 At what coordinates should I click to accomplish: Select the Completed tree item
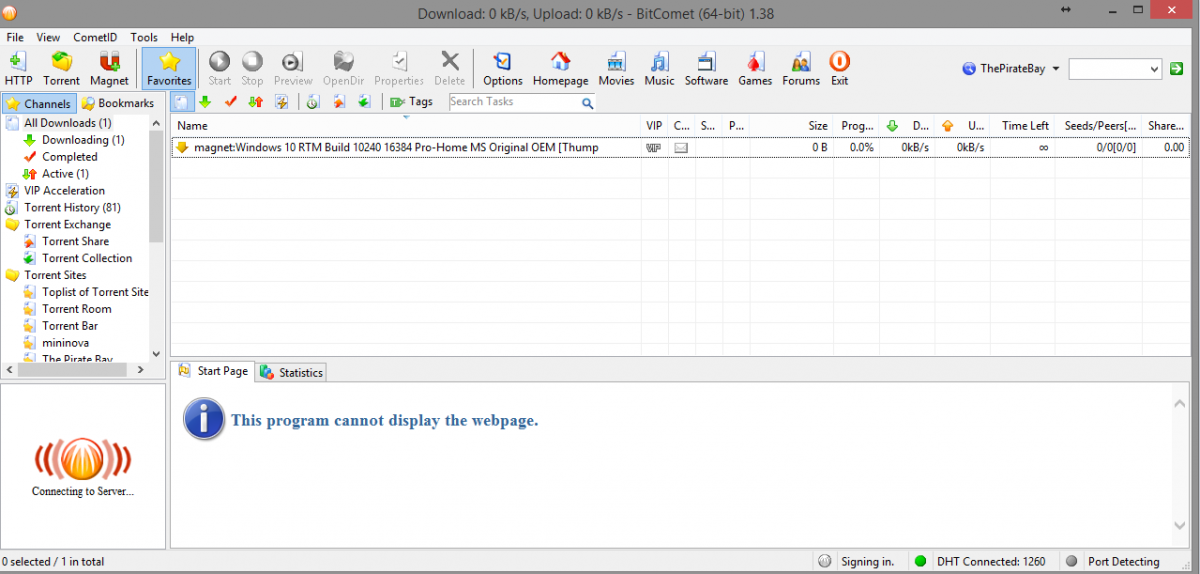[70, 157]
